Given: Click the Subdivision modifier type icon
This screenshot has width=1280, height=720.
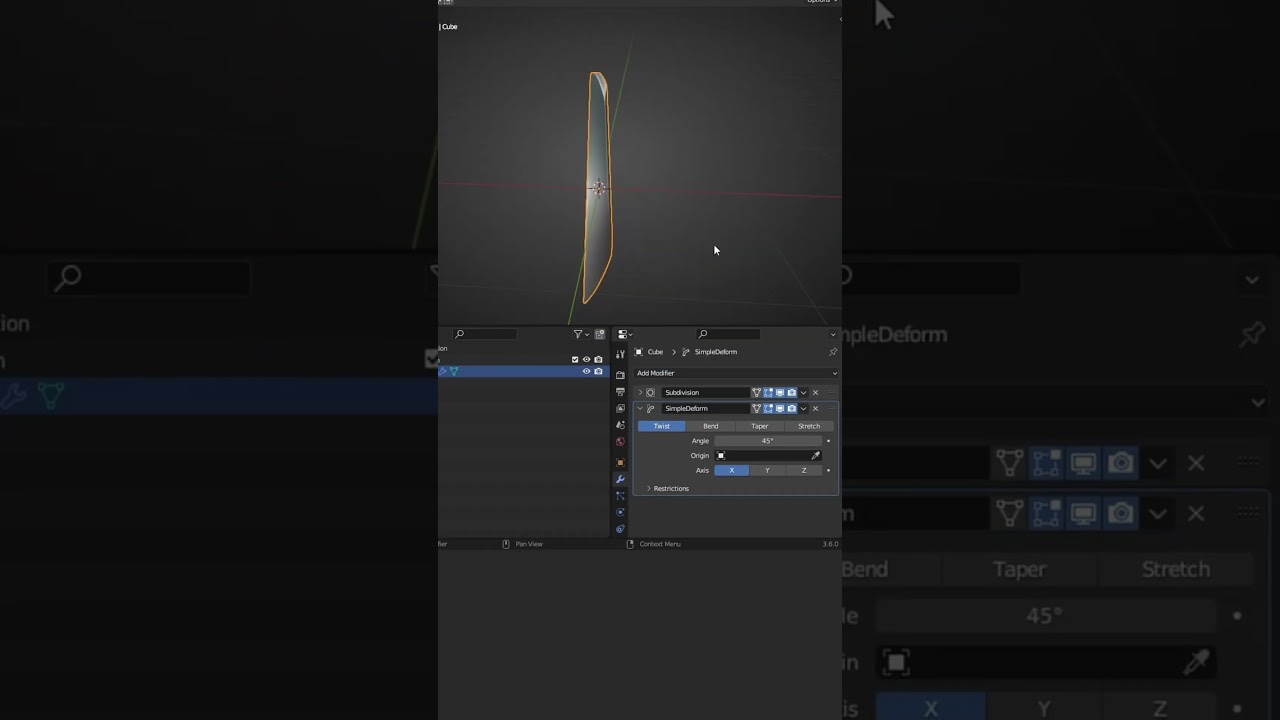Looking at the screenshot, I should (x=650, y=393).
